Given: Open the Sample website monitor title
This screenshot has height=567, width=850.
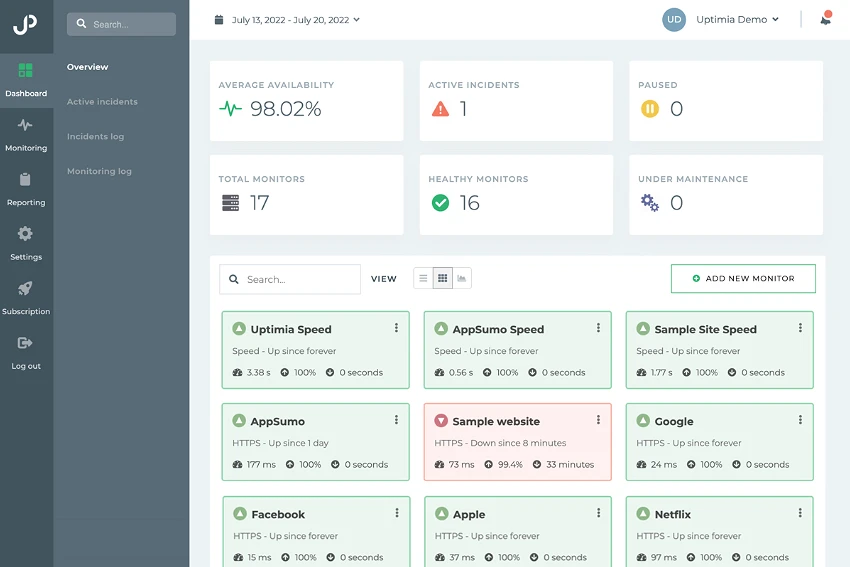Looking at the screenshot, I should (x=496, y=421).
